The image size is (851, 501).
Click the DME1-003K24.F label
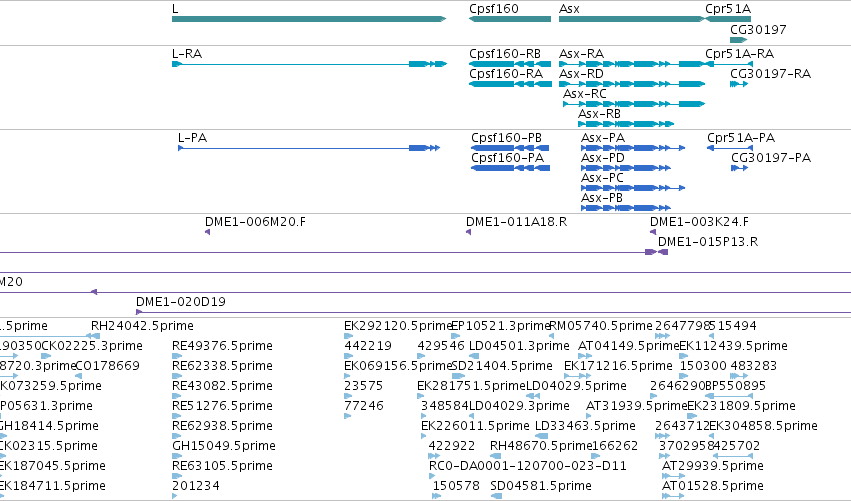point(699,223)
